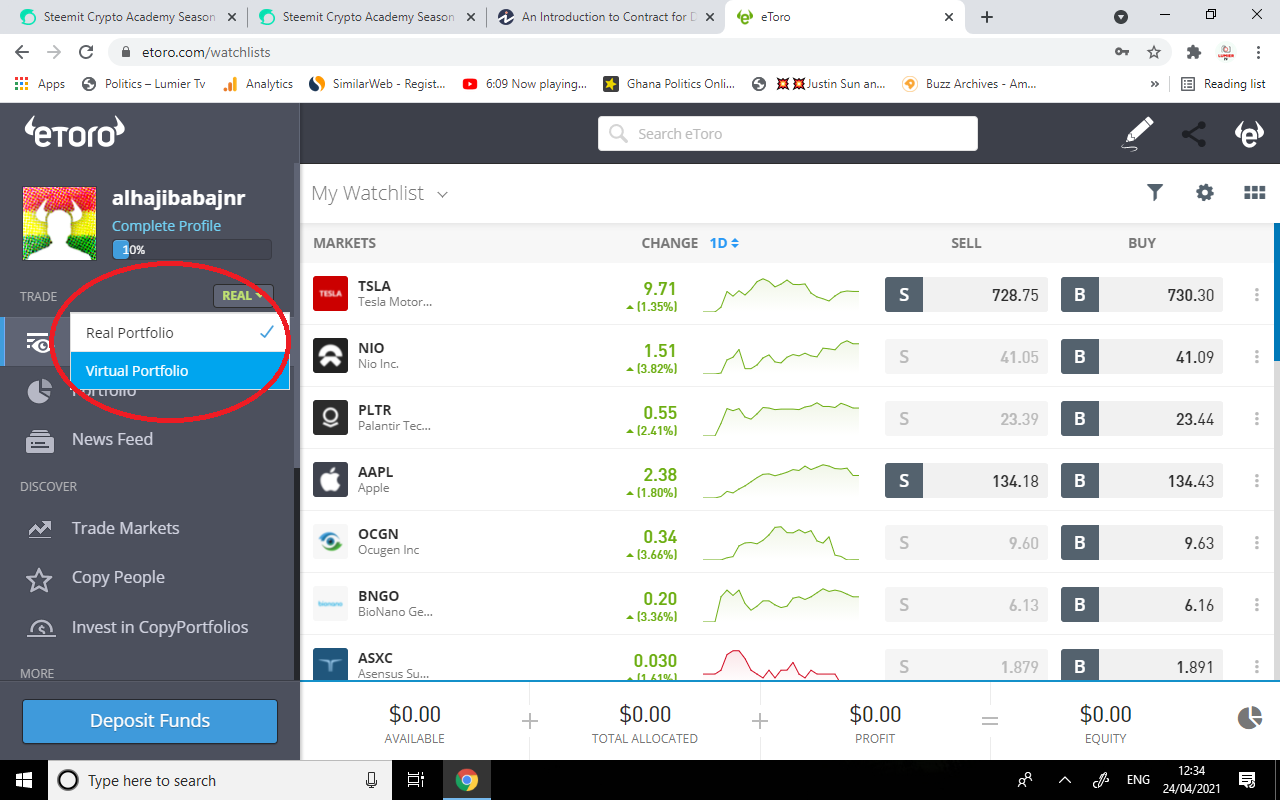Viewport: 1280px width, 800px height.
Task: Open Chrome profile dropdown arrow
Action: [x=1121, y=17]
